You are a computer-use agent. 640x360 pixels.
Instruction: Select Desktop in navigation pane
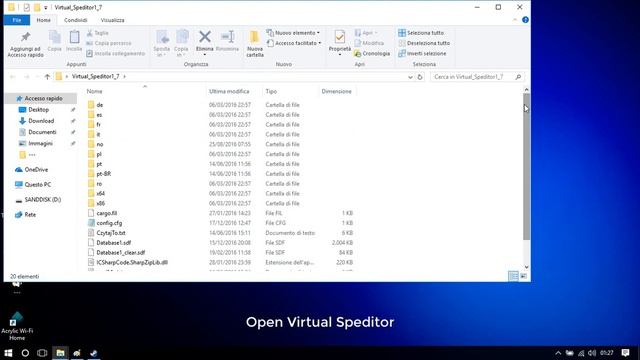tap(38, 110)
